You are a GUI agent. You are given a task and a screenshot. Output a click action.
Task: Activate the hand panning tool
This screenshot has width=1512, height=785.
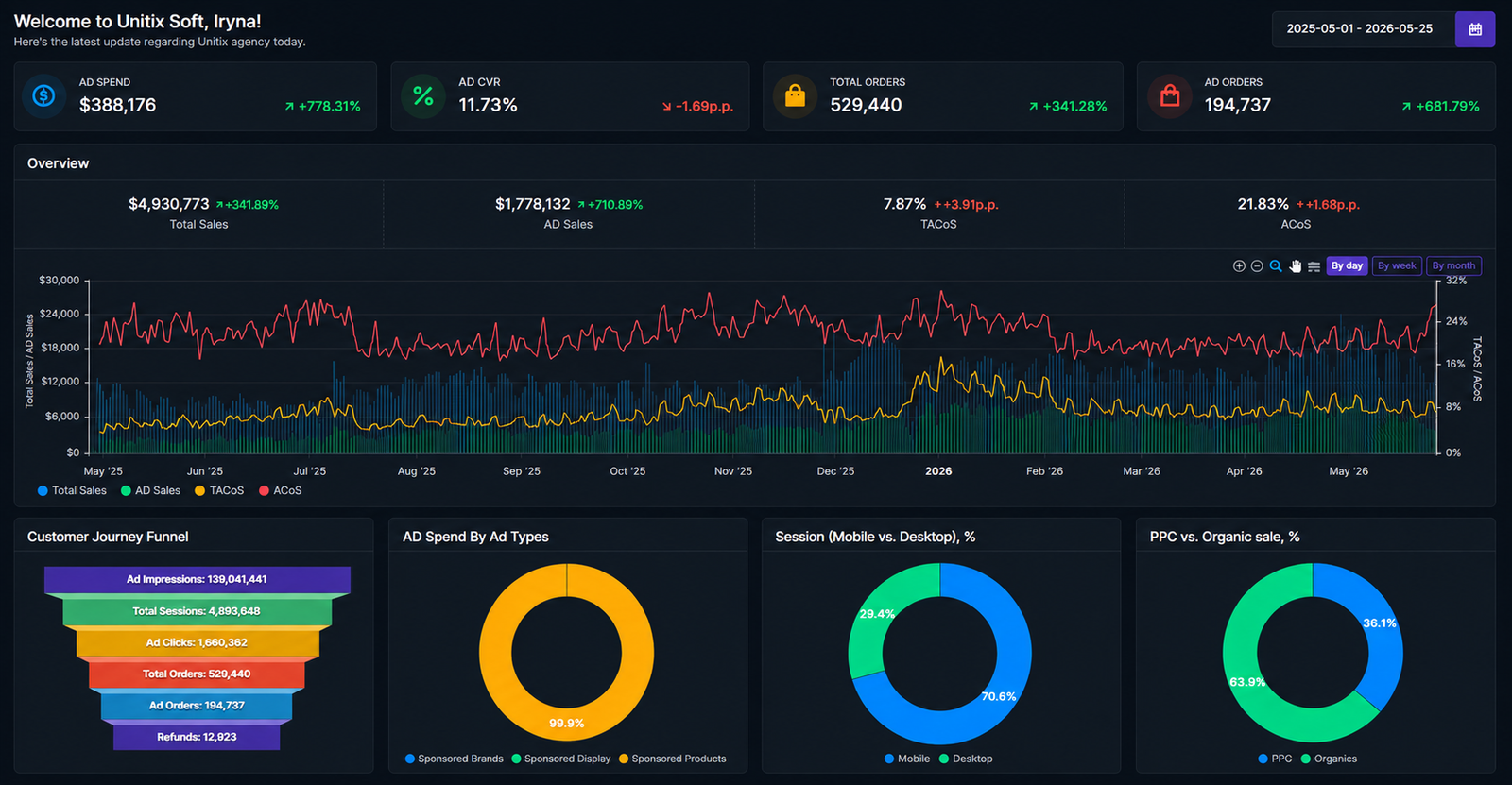(x=1295, y=266)
